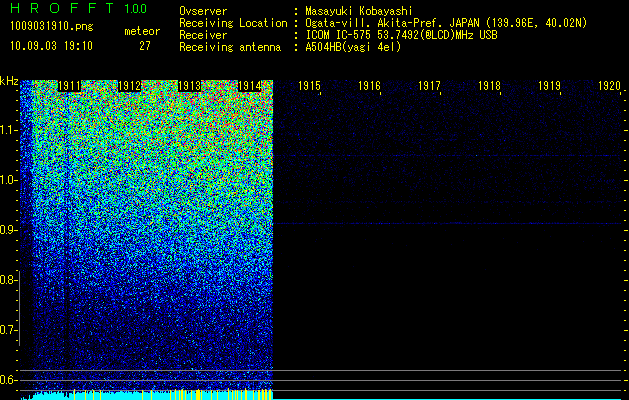The width and height of the screenshot is (629, 400).
Task: Click the 1919 time marker
Action: pyautogui.click(x=549, y=86)
